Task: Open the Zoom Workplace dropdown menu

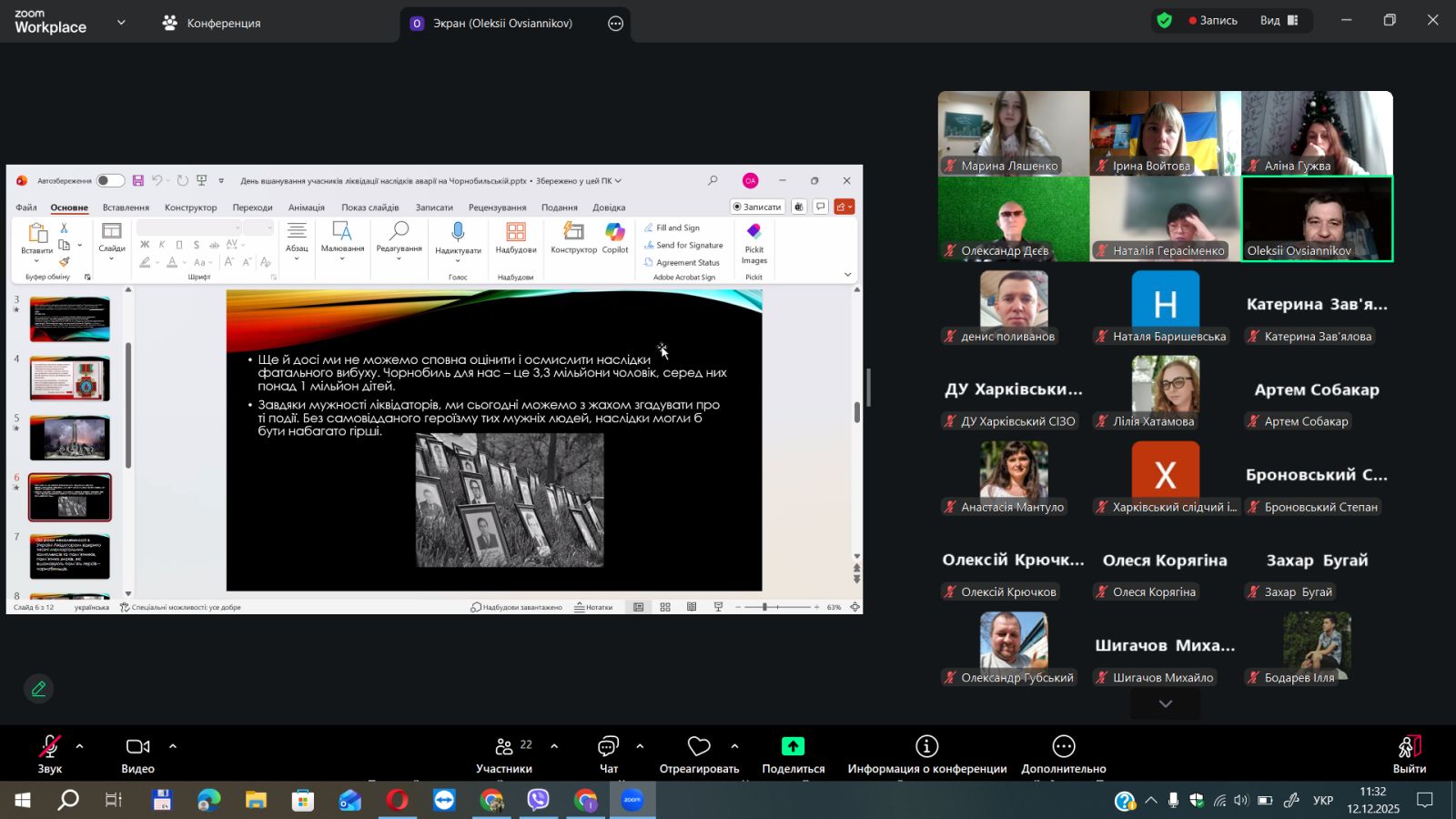Action: (x=121, y=23)
